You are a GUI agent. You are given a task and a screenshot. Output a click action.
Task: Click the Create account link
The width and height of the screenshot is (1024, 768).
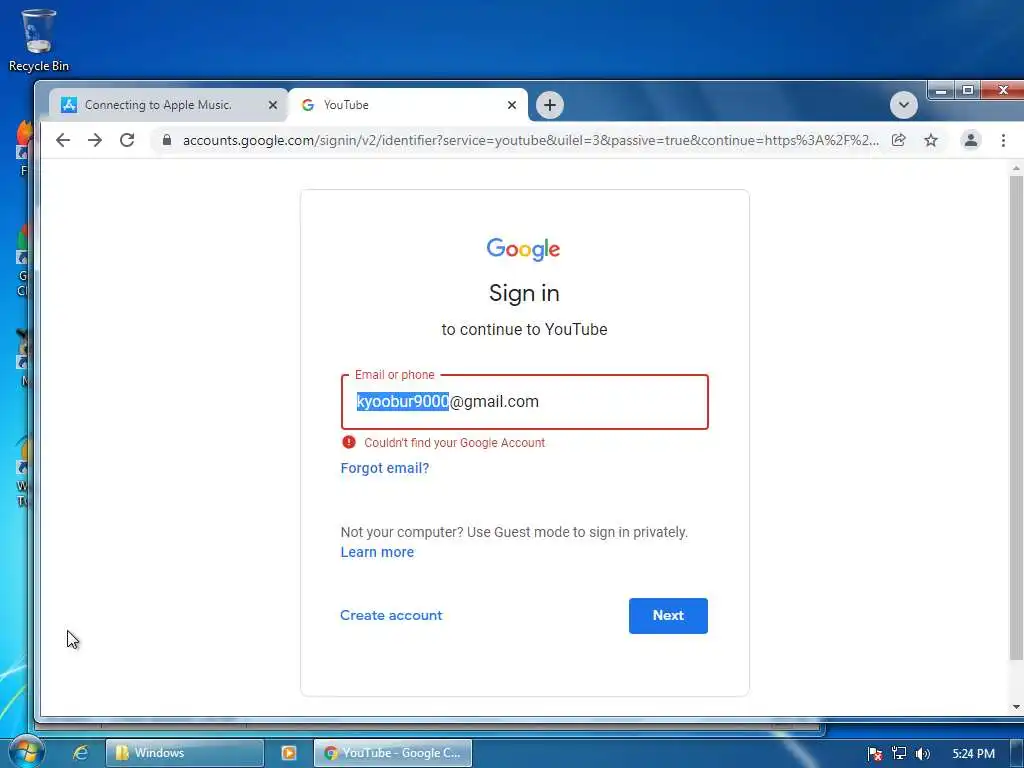tap(391, 615)
